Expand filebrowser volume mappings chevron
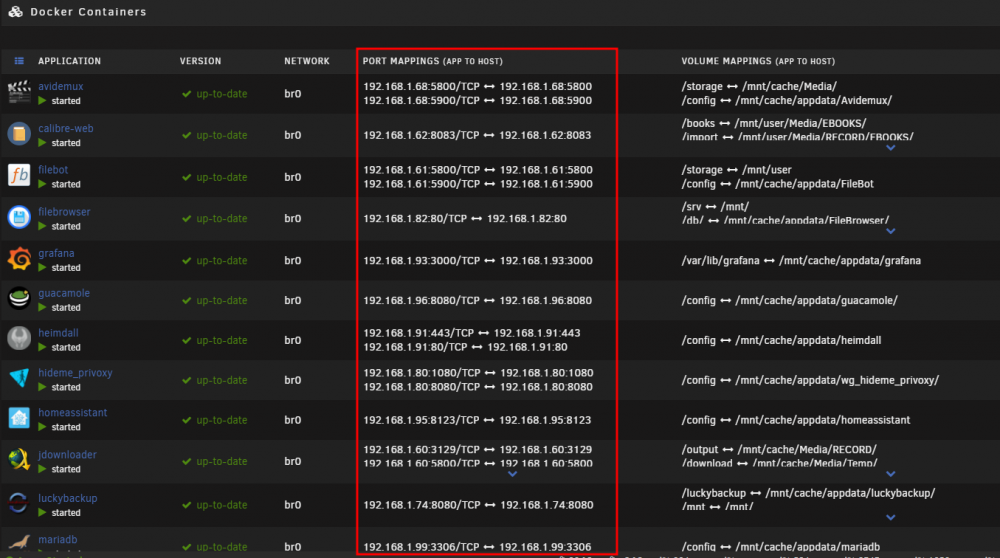 click(x=891, y=231)
